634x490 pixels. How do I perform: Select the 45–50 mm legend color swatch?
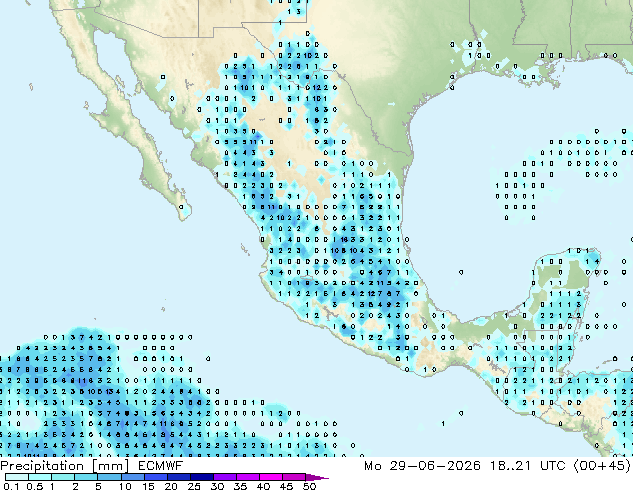(x=294, y=477)
